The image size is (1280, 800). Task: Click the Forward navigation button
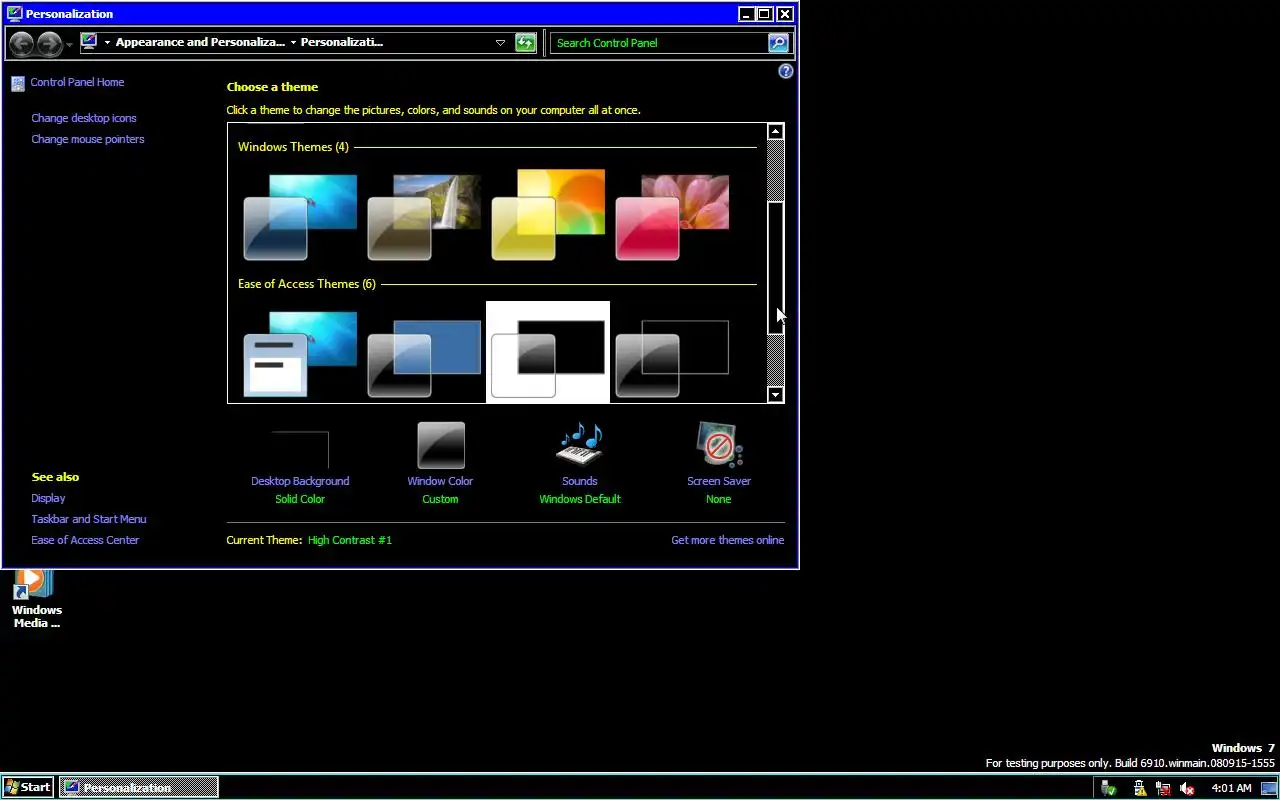tap(48, 43)
